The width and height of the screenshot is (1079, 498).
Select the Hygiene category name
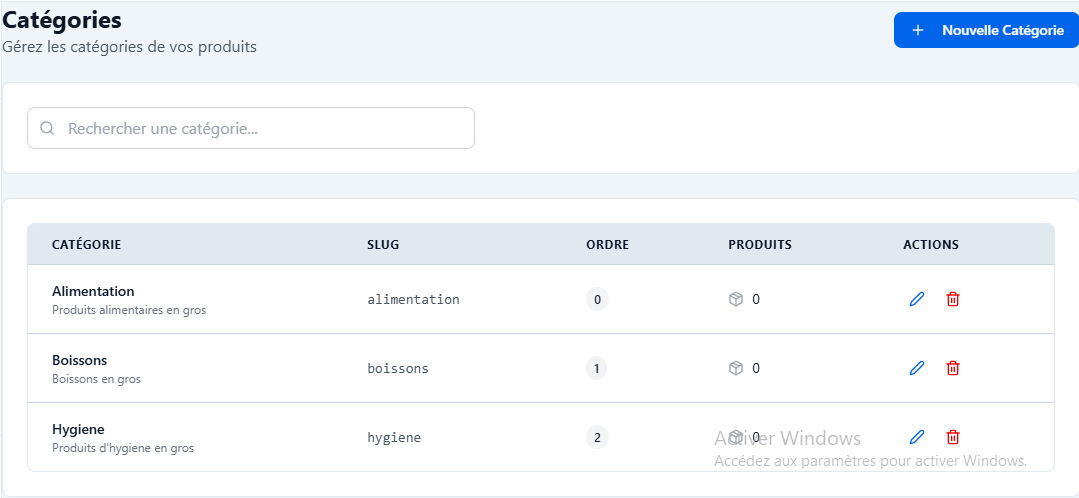78,429
